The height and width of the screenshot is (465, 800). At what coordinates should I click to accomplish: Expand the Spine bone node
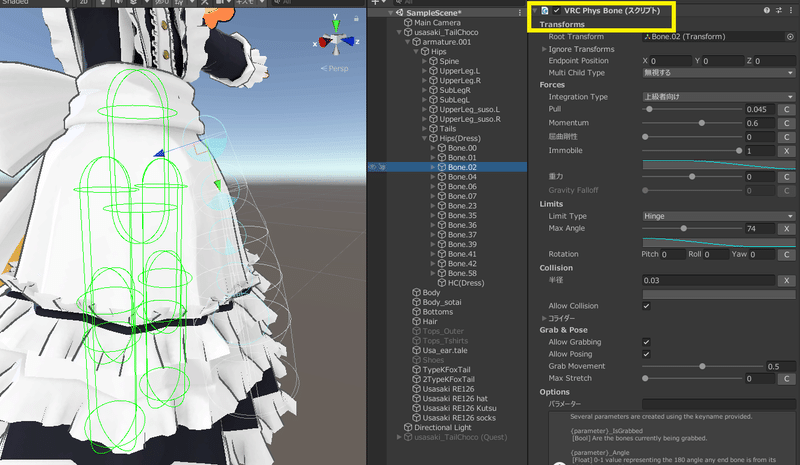[424, 61]
